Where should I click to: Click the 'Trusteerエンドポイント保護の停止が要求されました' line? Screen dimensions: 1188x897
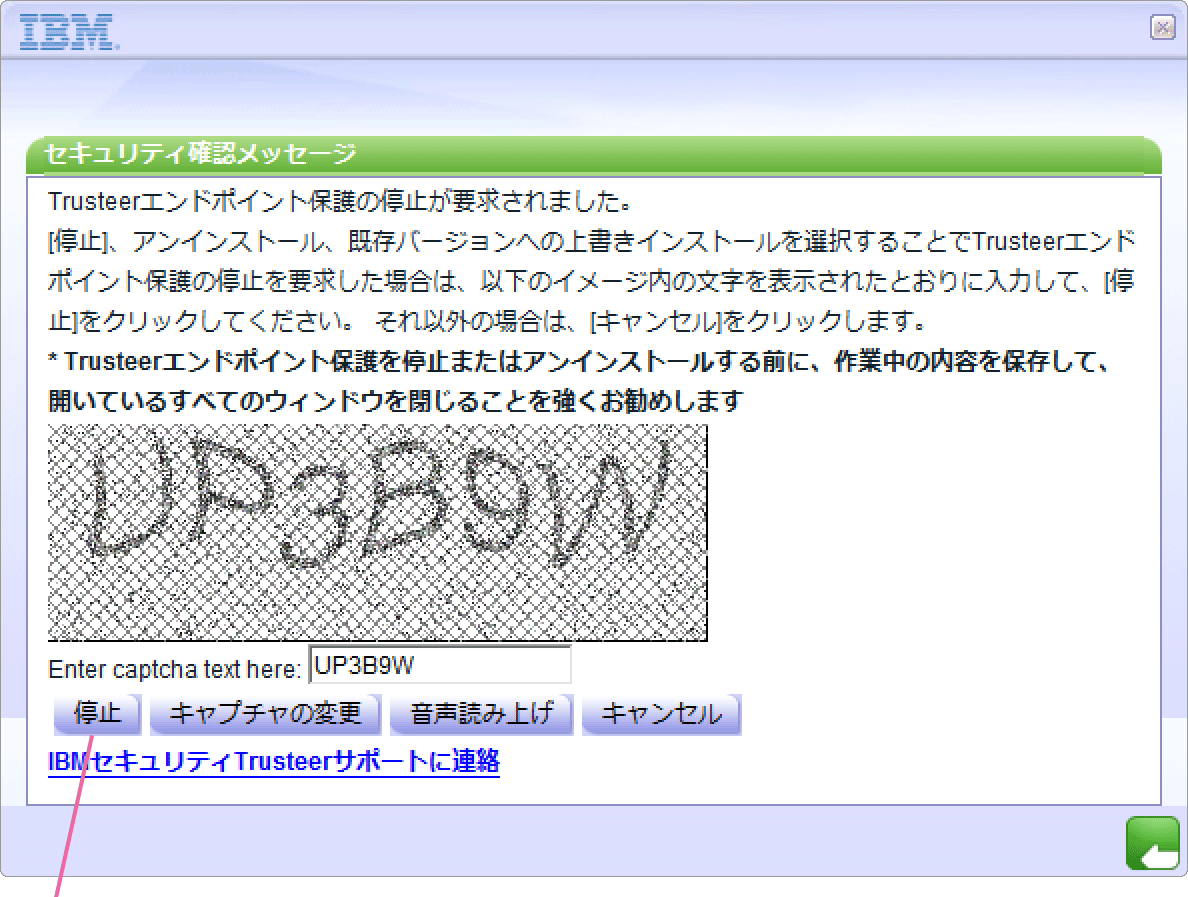pyautogui.click(x=339, y=202)
